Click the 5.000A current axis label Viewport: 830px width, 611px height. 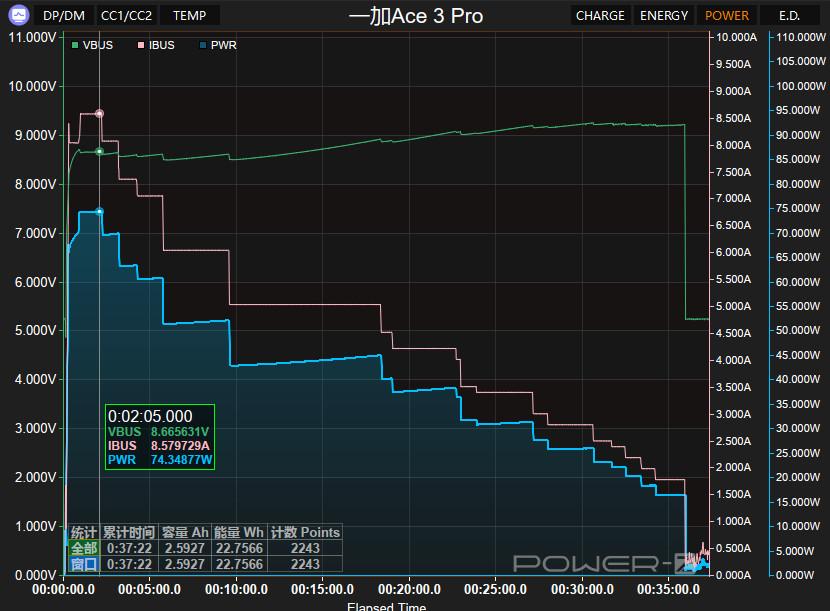click(x=733, y=306)
